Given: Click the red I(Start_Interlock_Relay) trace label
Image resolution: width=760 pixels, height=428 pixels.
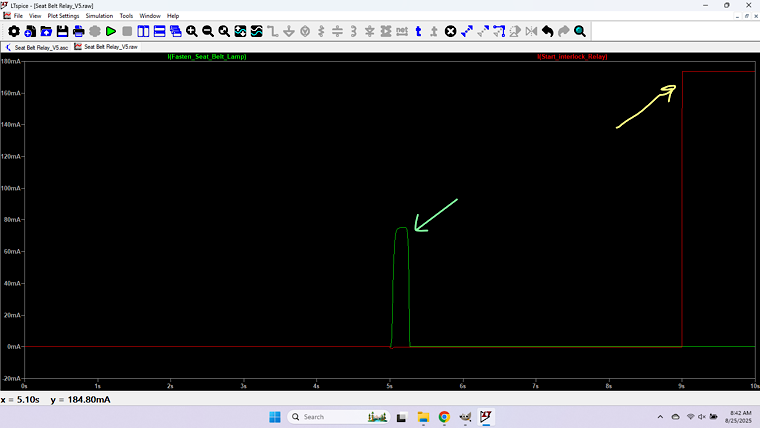Looking at the screenshot, I should pos(572,57).
